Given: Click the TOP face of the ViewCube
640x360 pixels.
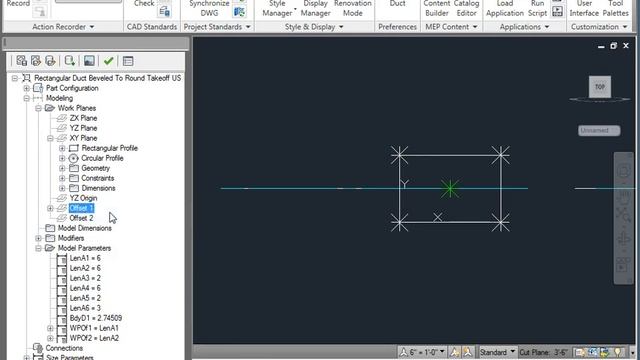Looking at the screenshot, I should pyautogui.click(x=600, y=87).
